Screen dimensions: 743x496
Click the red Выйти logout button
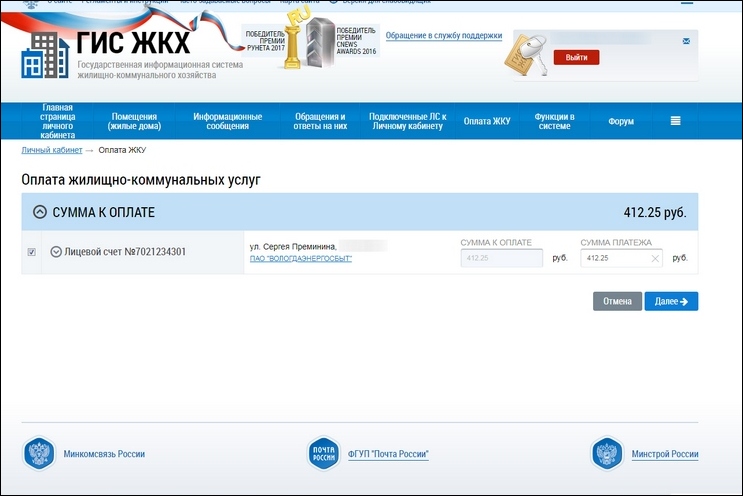coord(576,57)
